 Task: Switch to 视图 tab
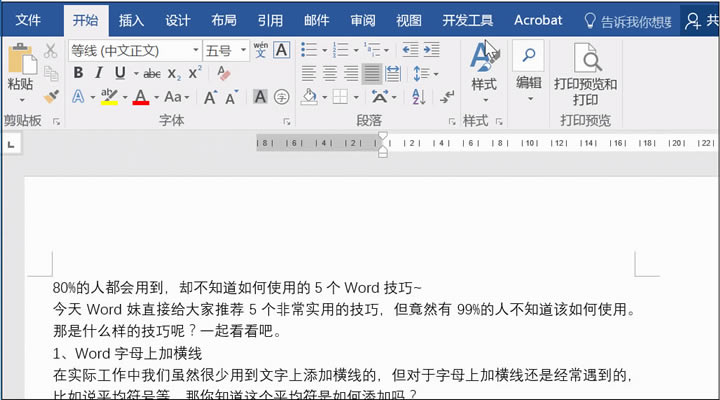[409, 20]
